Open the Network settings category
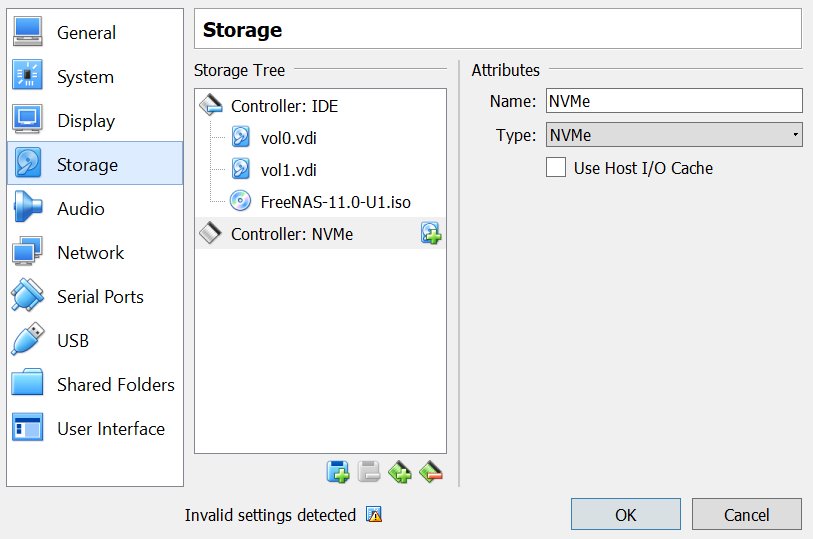The height and width of the screenshot is (539, 813). 95,252
